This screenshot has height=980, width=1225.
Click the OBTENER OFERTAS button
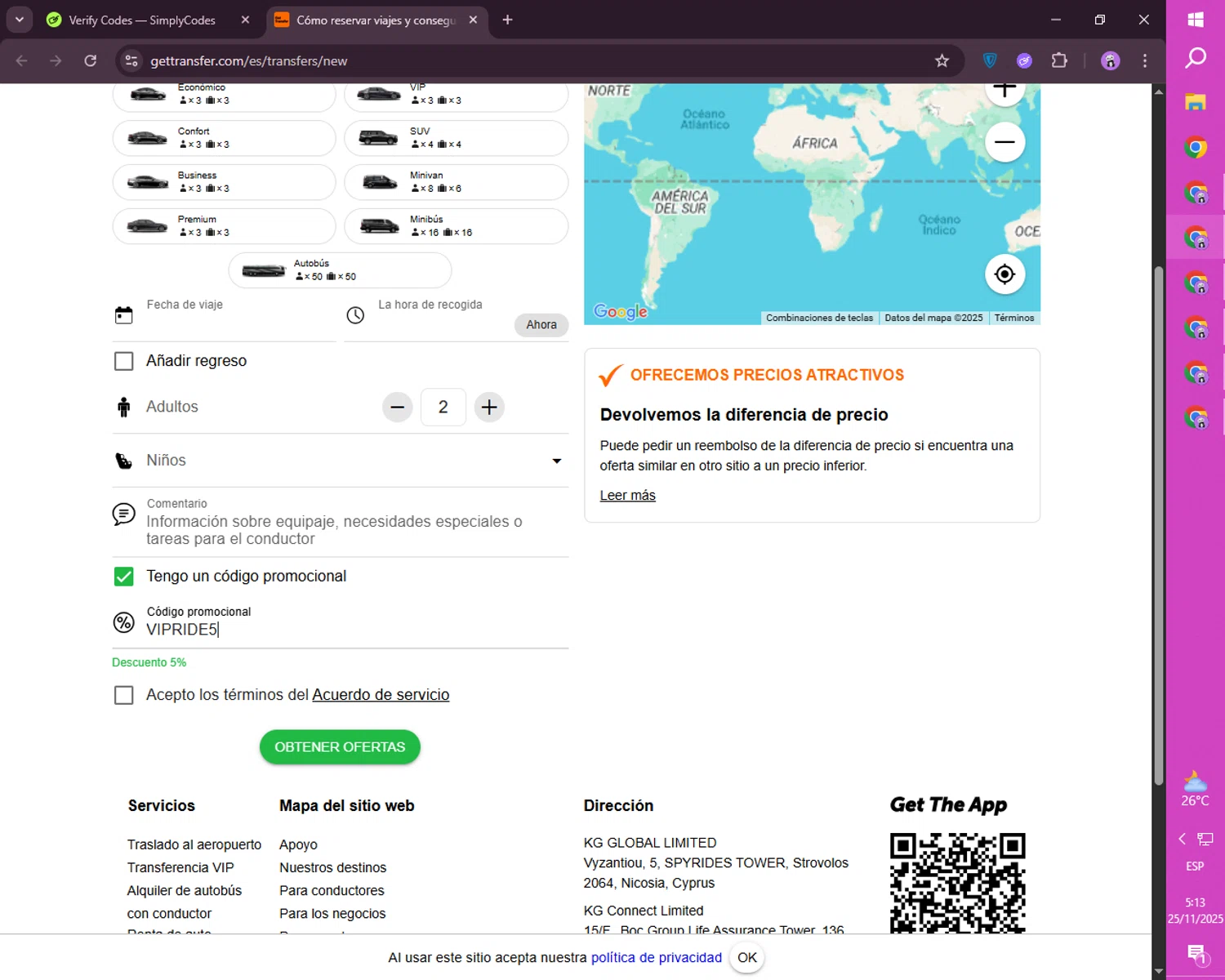(x=340, y=747)
